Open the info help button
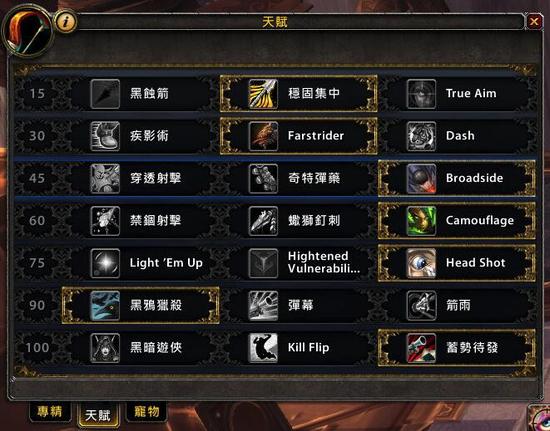Viewport: 550px width, 431px height. (x=66, y=22)
